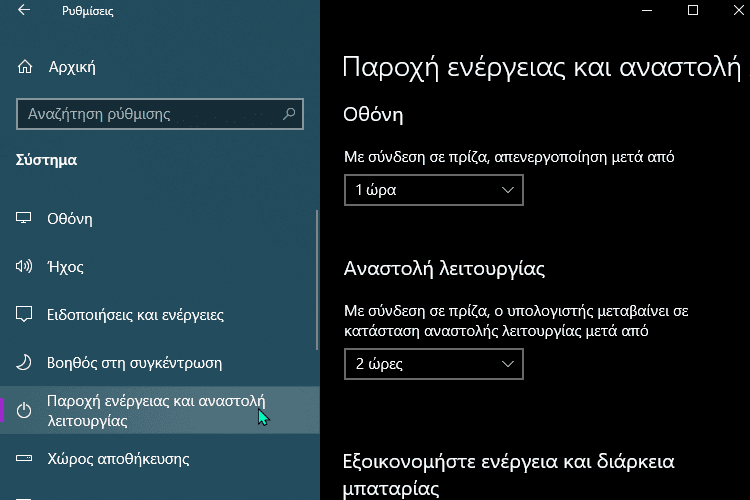
Task: Click the sidebar vertical scrollbar
Action: pos(317,280)
